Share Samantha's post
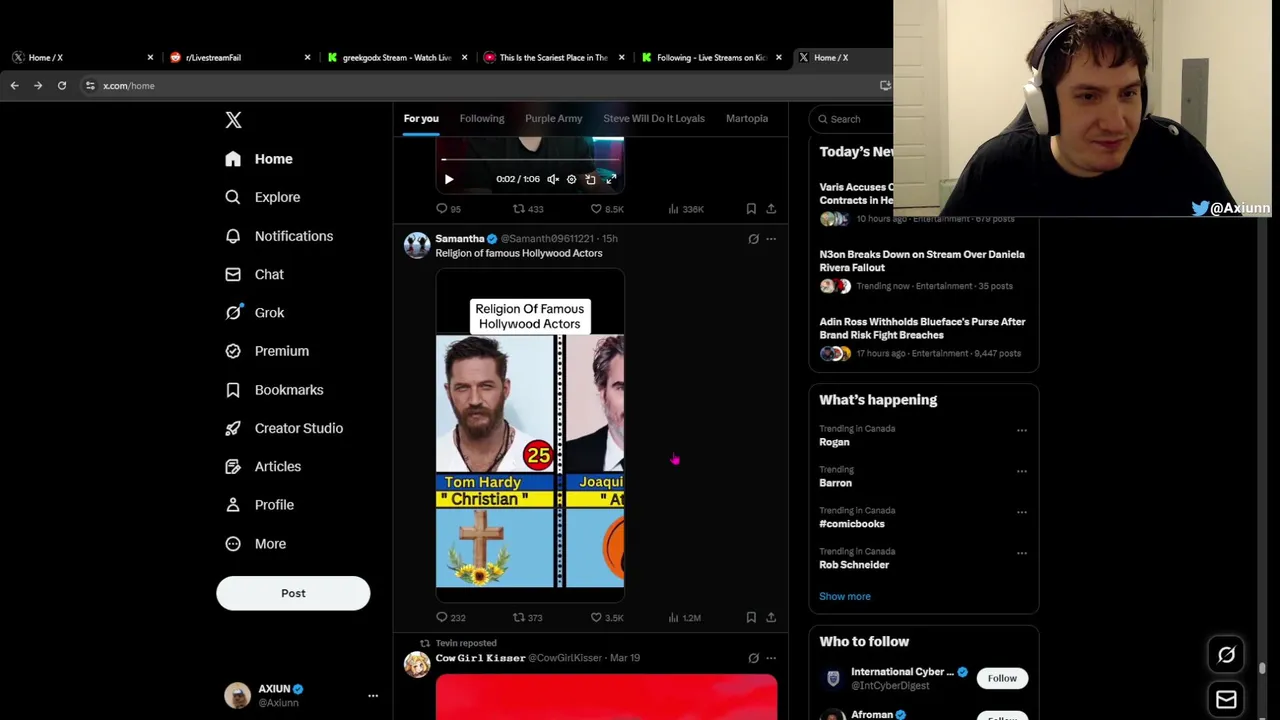Image resolution: width=1280 pixels, height=720 pixels. pyautogui.click(x=771, y=618)
